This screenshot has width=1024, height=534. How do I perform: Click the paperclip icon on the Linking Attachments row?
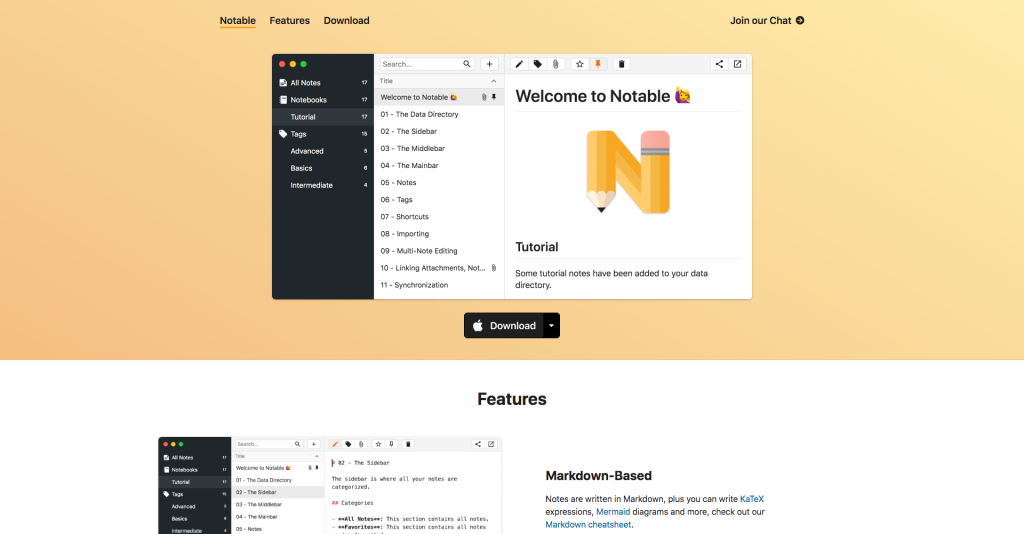tap(494, 268)
